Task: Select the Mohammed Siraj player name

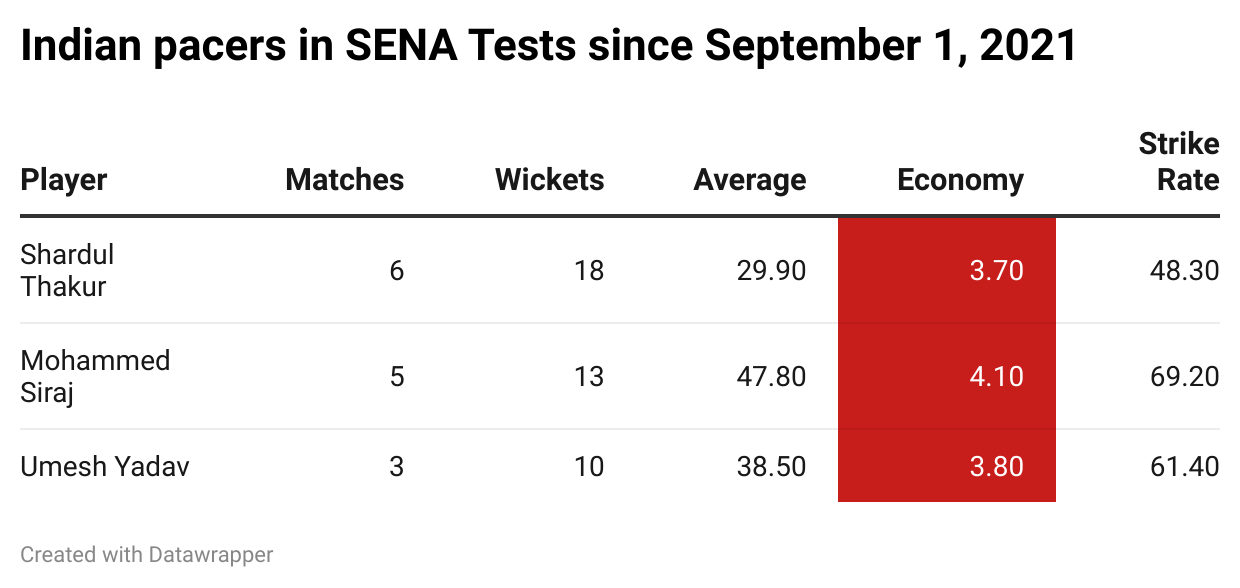Action: [95, 376]
